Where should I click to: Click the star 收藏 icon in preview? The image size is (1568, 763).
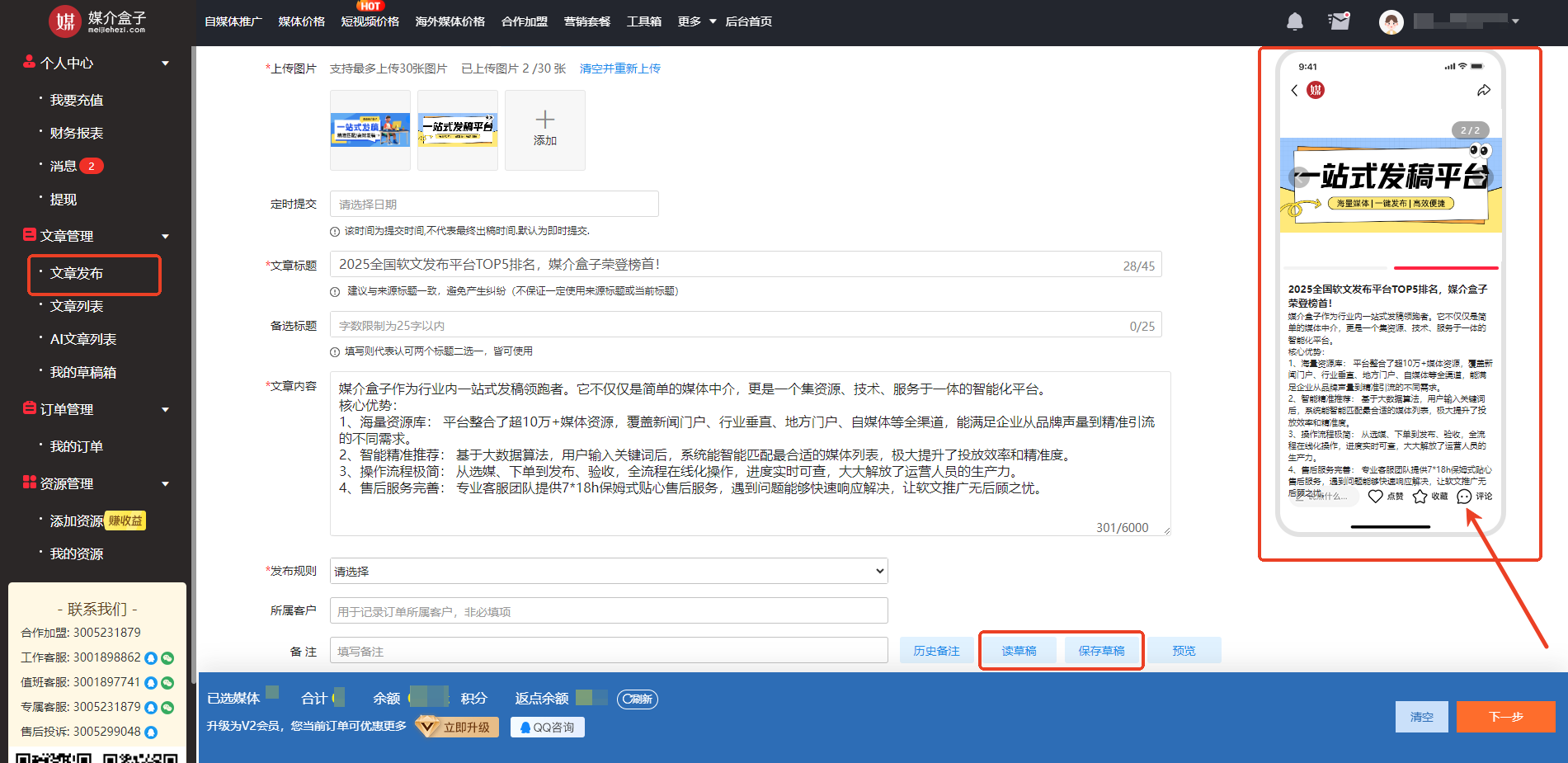1420,497
